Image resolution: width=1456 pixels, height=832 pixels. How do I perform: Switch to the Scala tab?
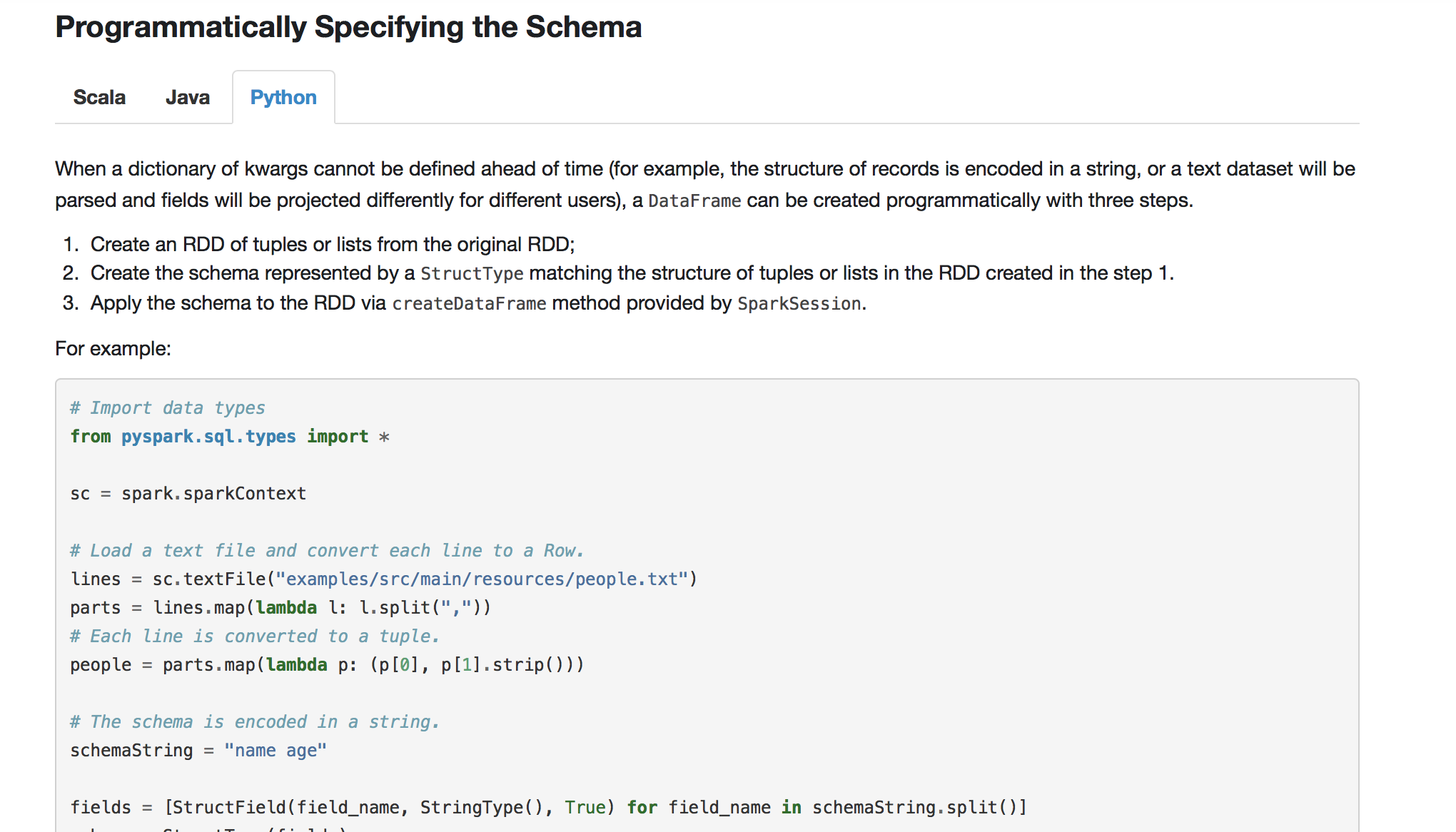[99, 97]
